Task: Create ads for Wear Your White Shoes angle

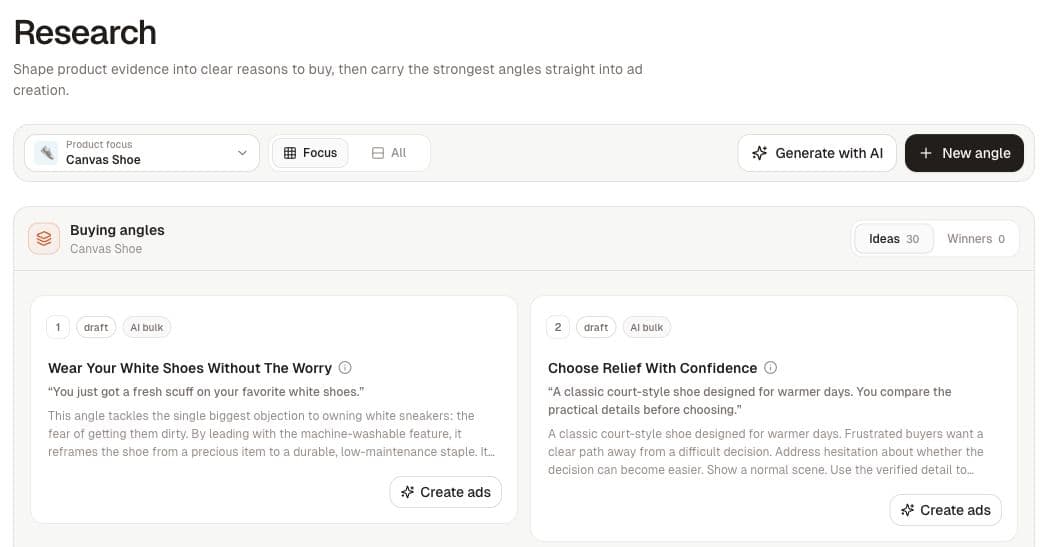Action: (x=445, y=492)
